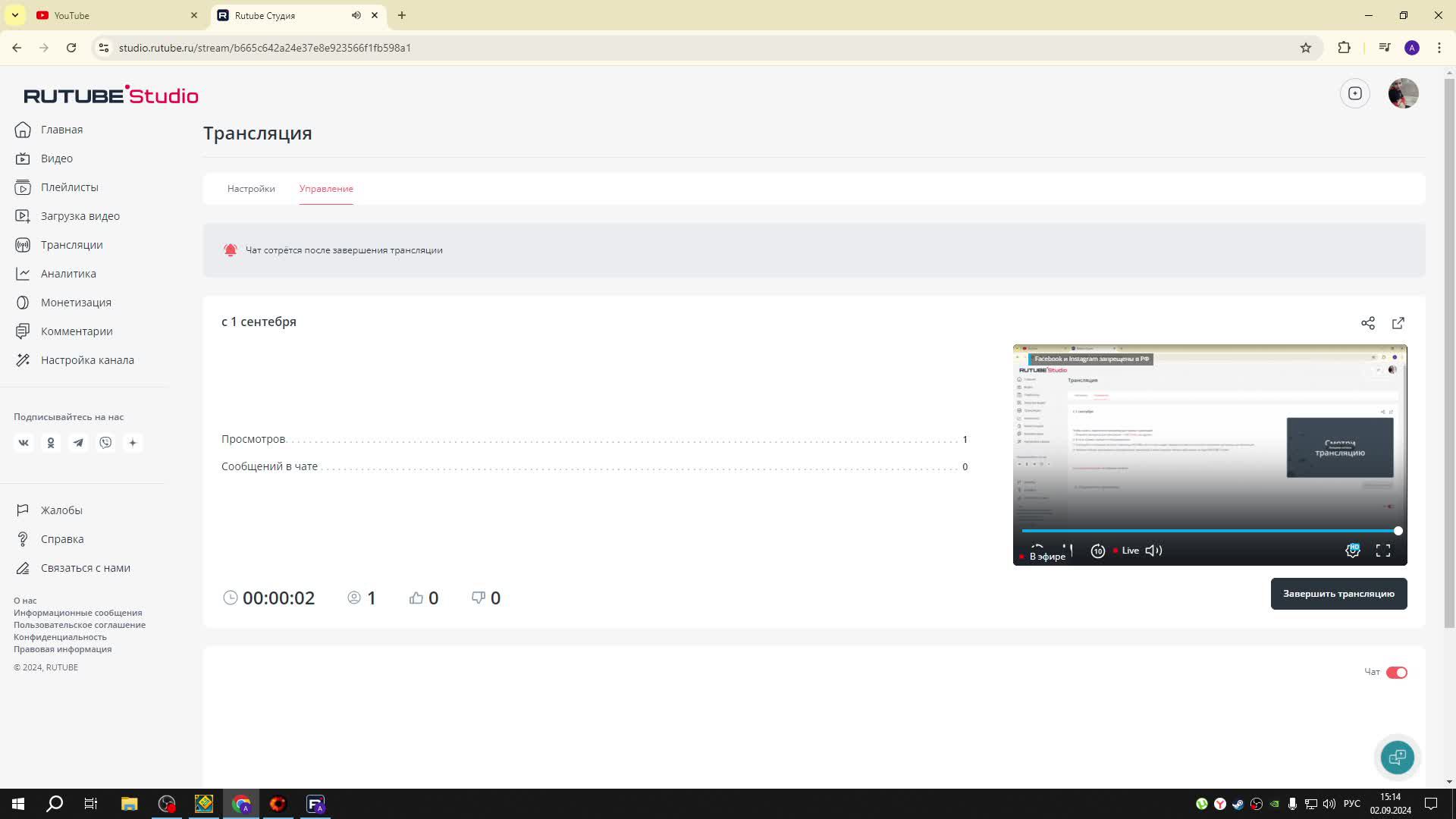This screenshot has height=819, width=1456.
Task: Open Правовая информация link
Action: 62,649
